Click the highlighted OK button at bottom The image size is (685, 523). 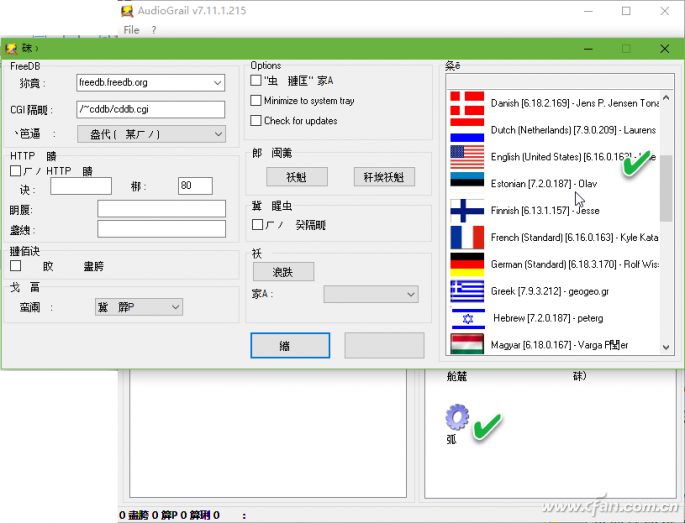290,346
